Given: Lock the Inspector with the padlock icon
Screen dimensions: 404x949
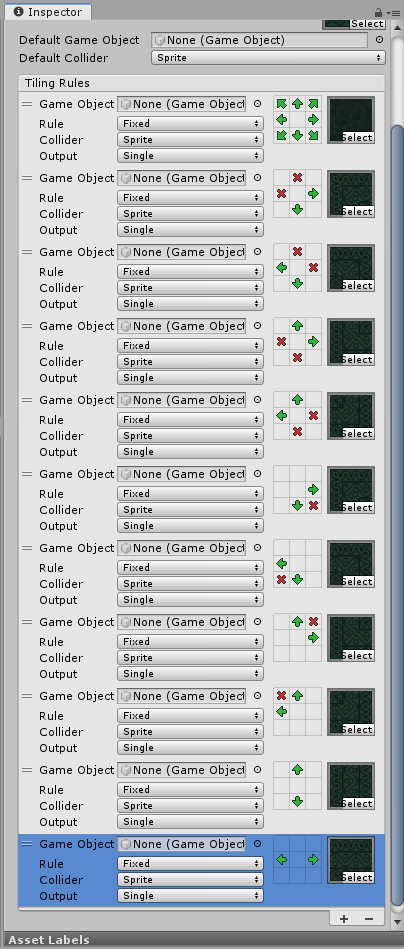Looking at the screenshot, I should pos(378,12).
